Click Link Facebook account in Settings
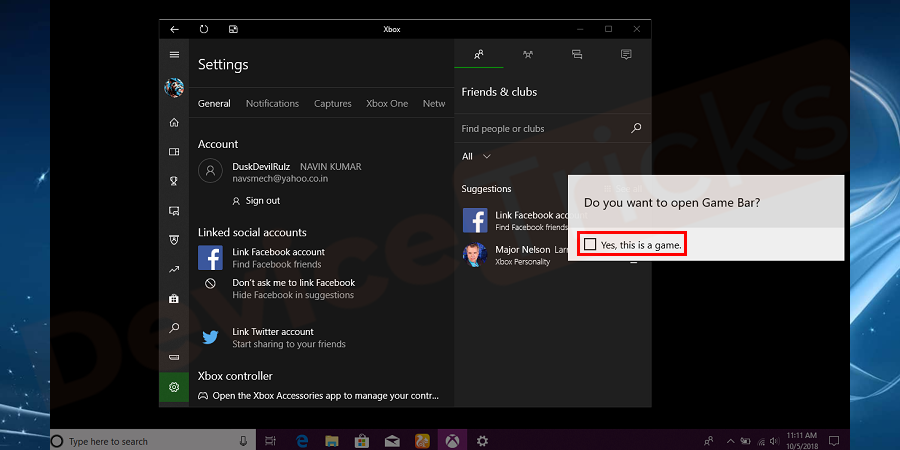 (278, 252)
